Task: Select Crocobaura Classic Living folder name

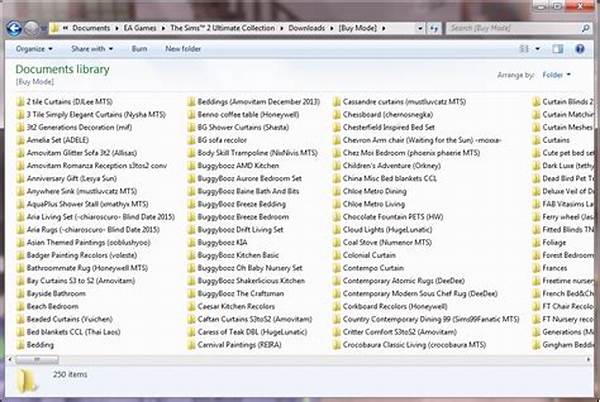Action: (414, 345)
